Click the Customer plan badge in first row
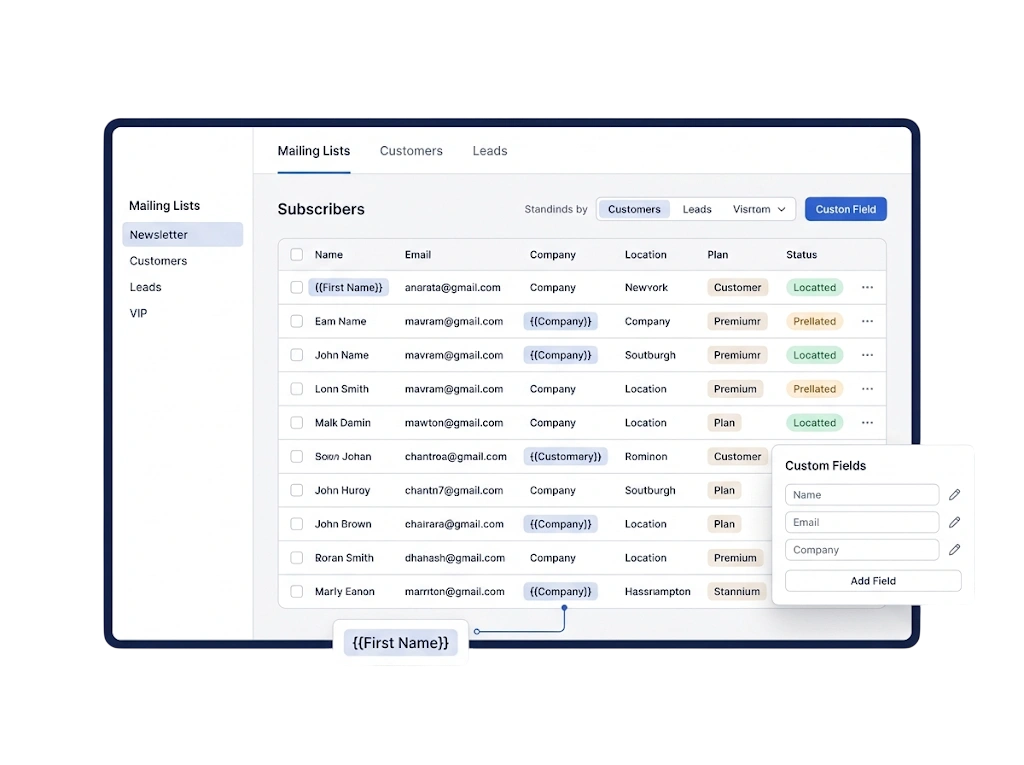Viewport: 1024px width, 765px height. [737, 287]
